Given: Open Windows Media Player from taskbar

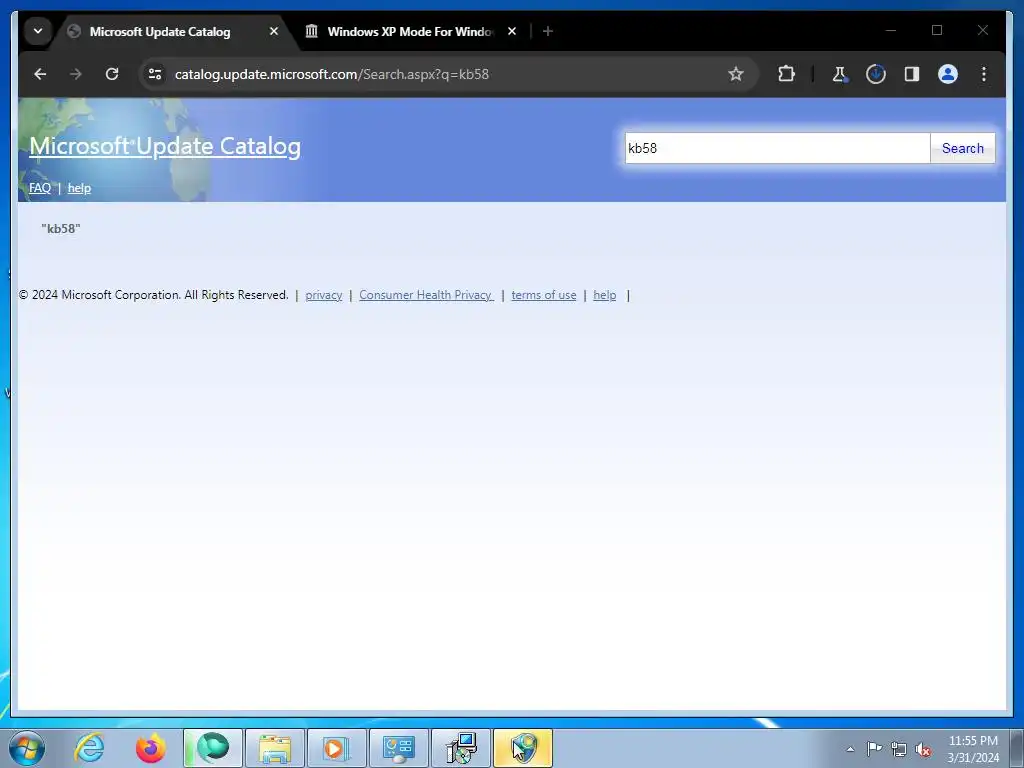Looking at the screenshot, I should coord(336,748).
